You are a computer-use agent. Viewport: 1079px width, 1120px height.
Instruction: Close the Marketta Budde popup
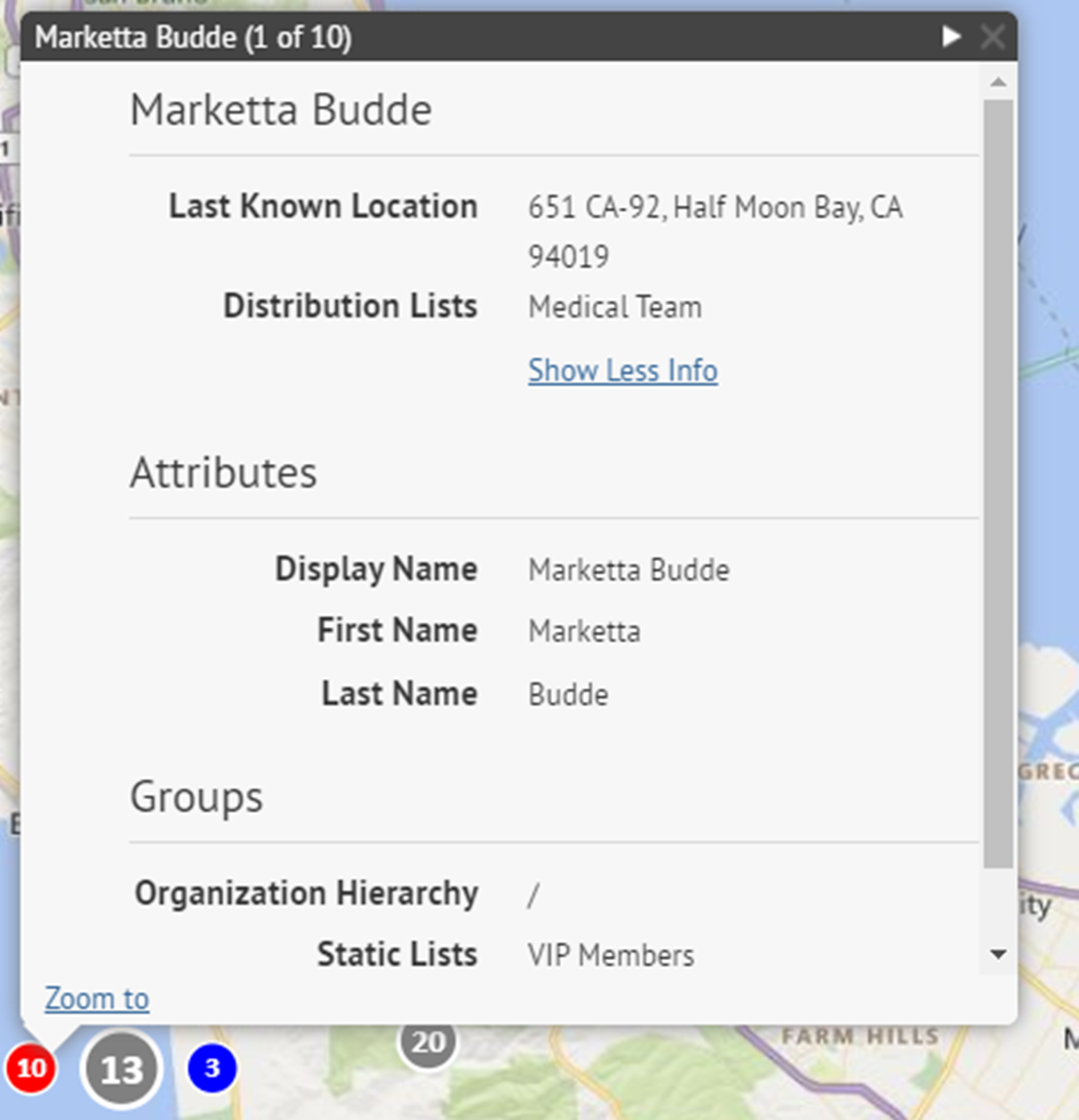[993, 37]
